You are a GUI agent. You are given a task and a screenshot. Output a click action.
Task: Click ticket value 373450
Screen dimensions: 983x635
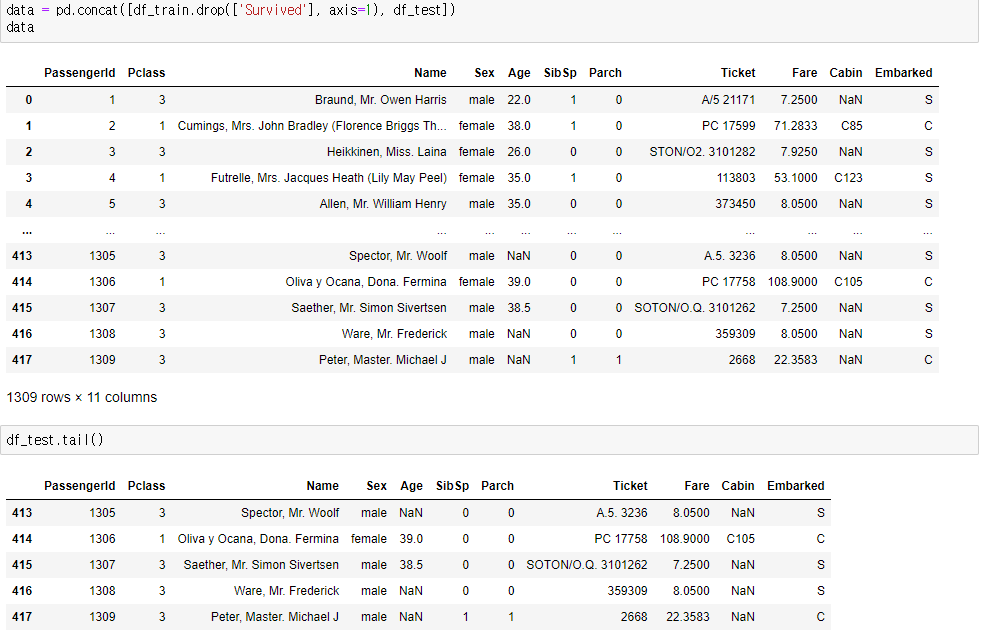point(735,204)
